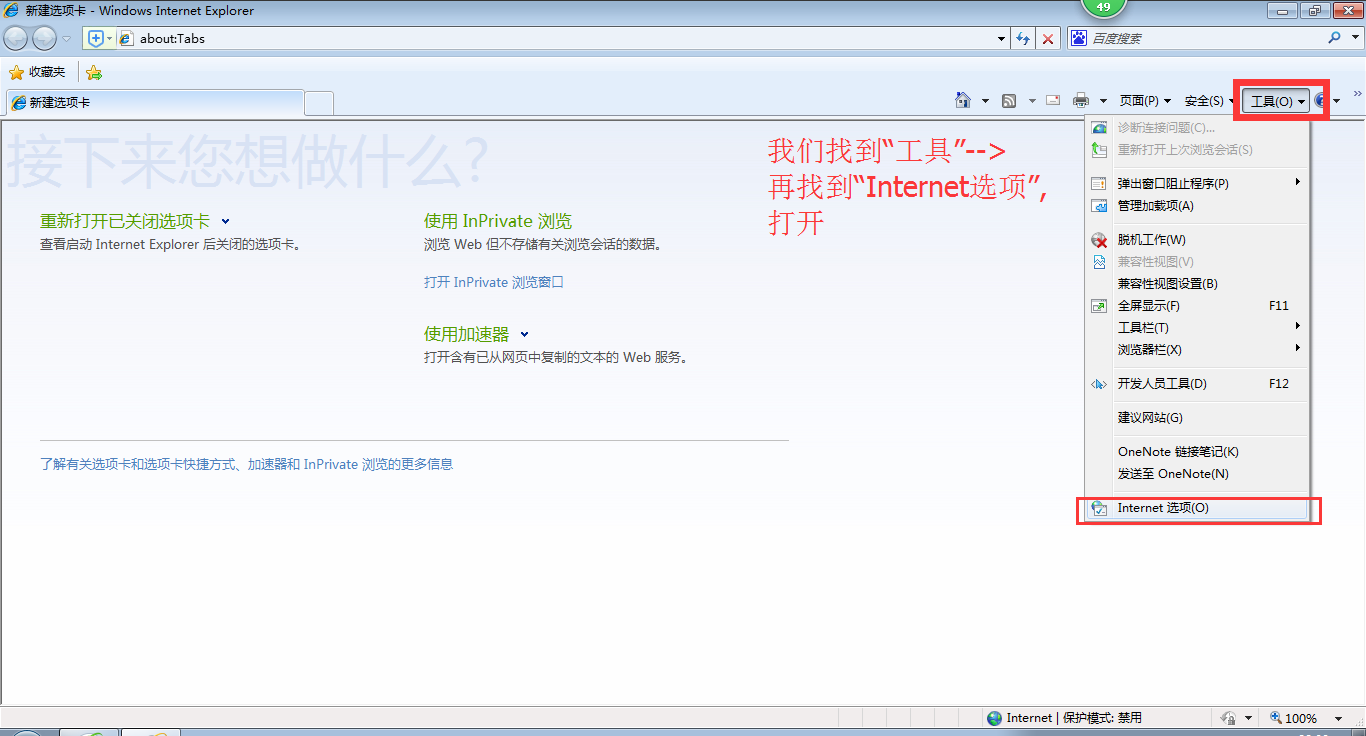Click the Stop loading icon

(1049, 38)
